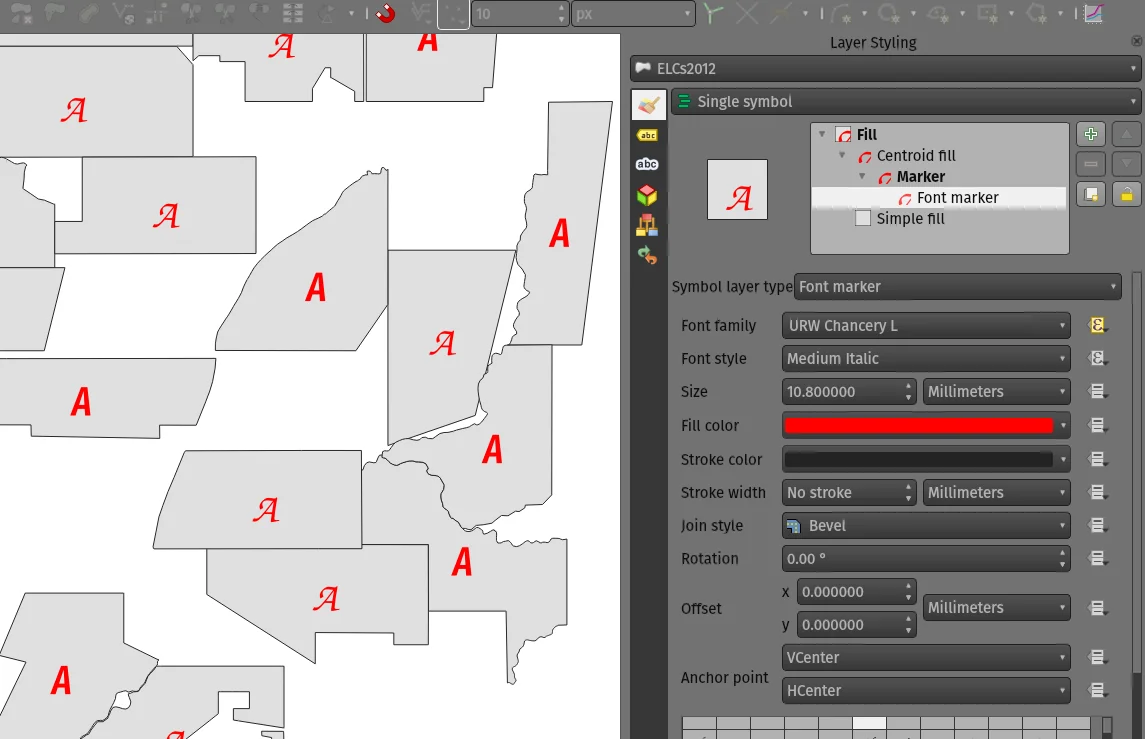Toggle the red snapping magnet
This screenshot has height=739, width=1145.
tap(385, 13)
